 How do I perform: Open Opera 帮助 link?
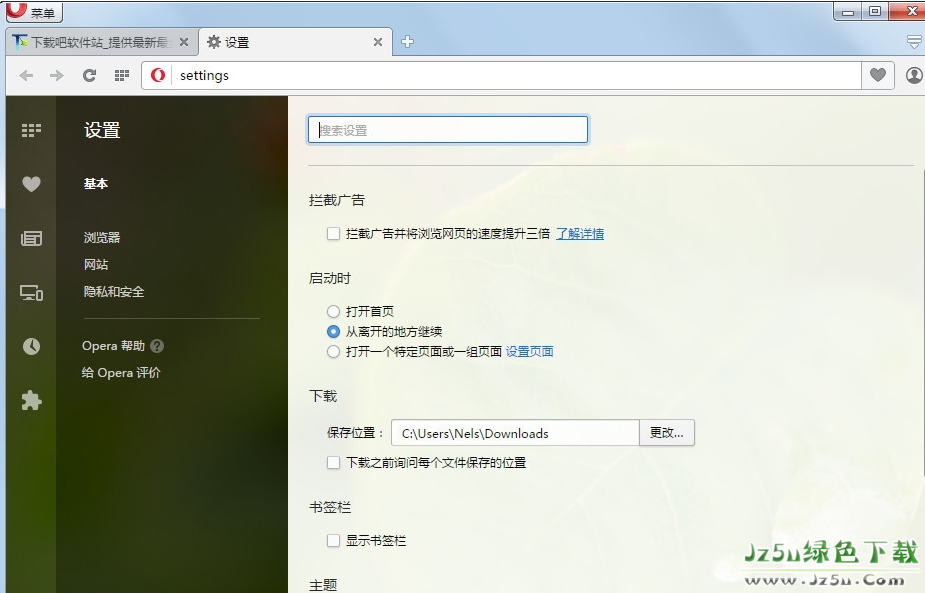pyautogui.click(x=113, y=346)
